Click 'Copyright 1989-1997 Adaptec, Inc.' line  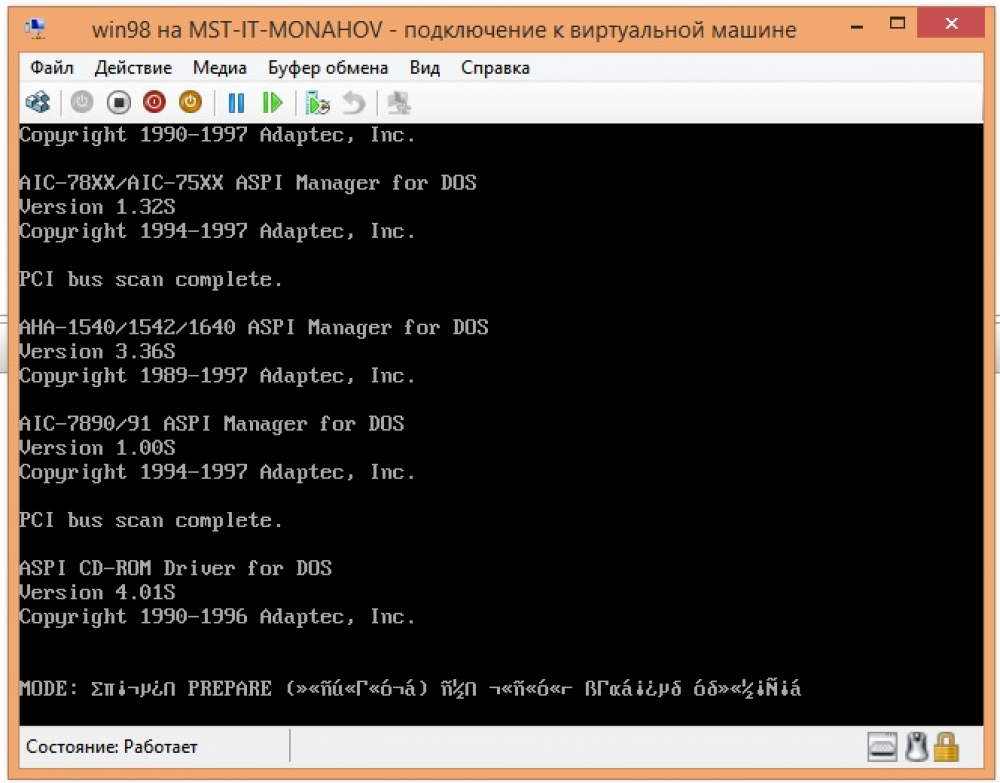(217, 376)
